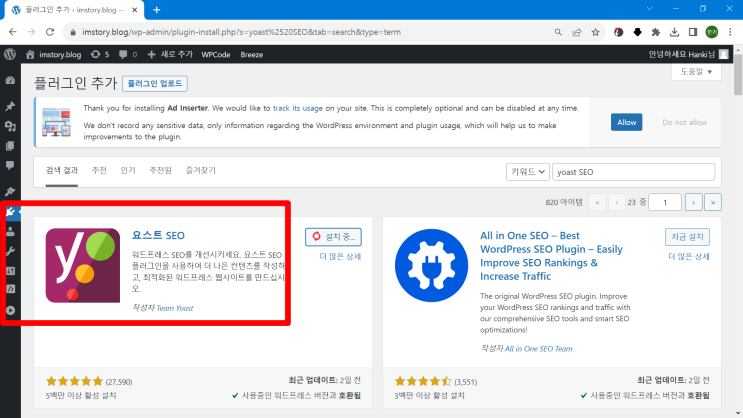Screen dimensions: 743x418
Task: Click the browser address bar URL
Action: click(x=241, y=32)
